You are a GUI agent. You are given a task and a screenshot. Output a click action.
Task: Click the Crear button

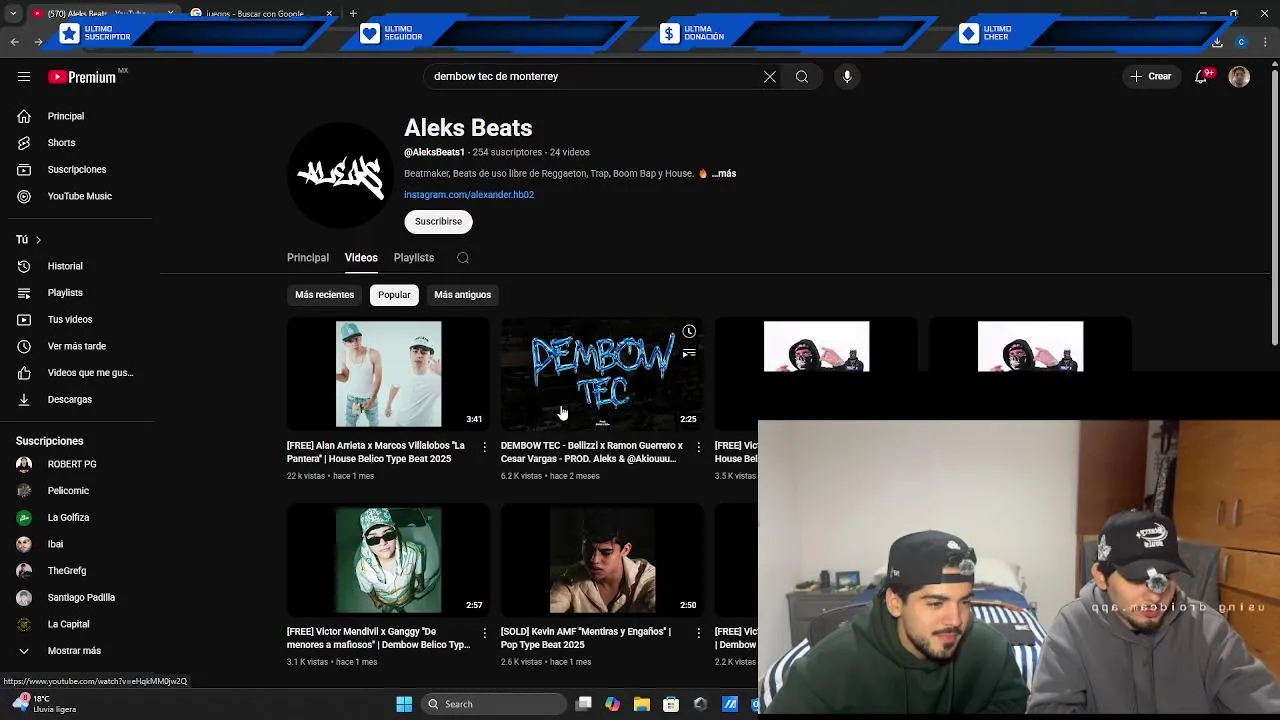click(x=1151, y=76)
